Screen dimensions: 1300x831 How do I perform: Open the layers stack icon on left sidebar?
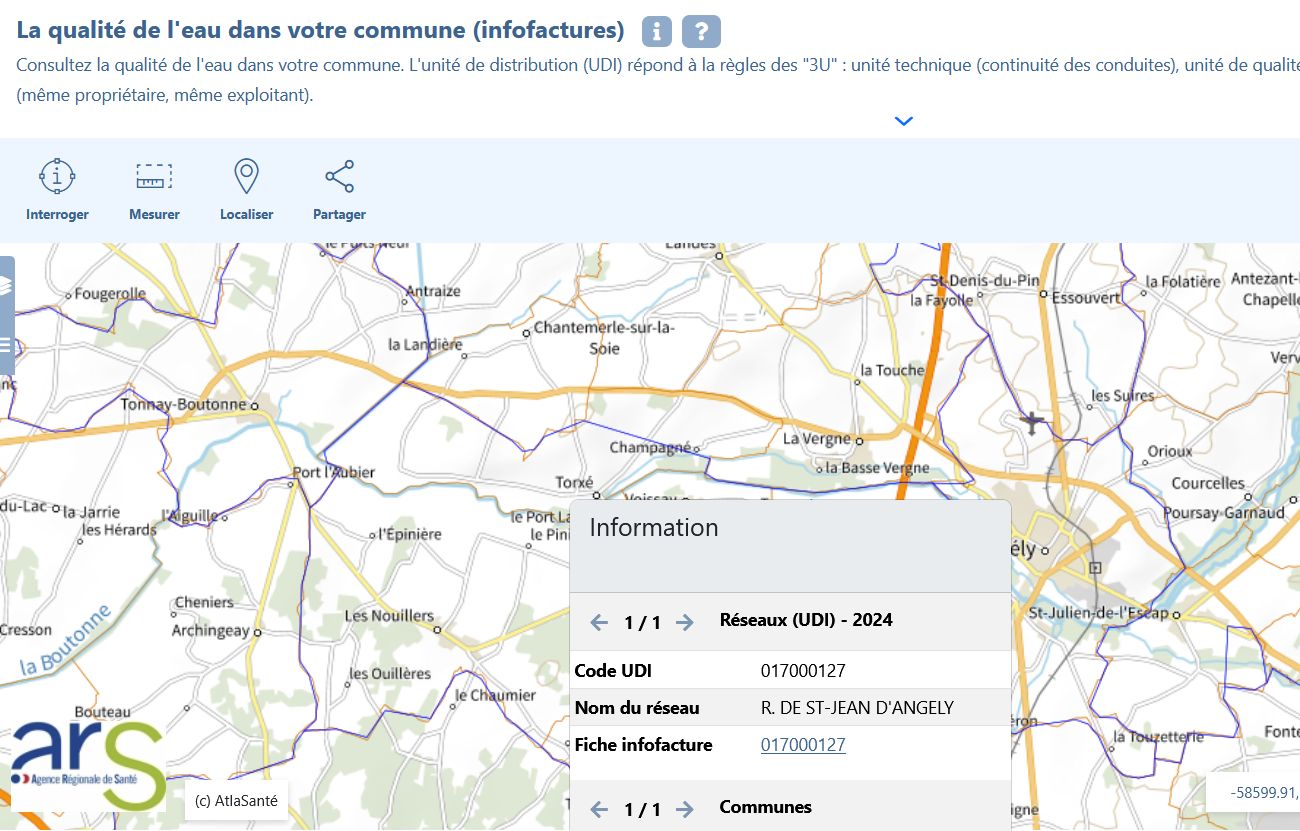pos(6,286)
